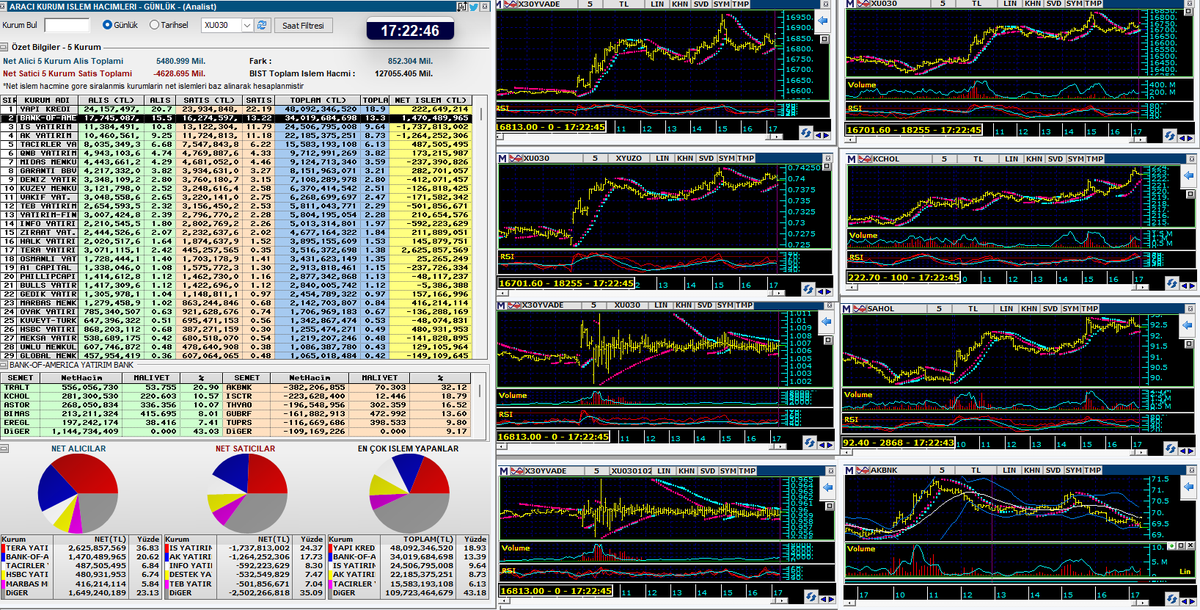Click the M icon on the KCHOL chart header
This screenshot has width=1200, height=610.
pos(851,159)
